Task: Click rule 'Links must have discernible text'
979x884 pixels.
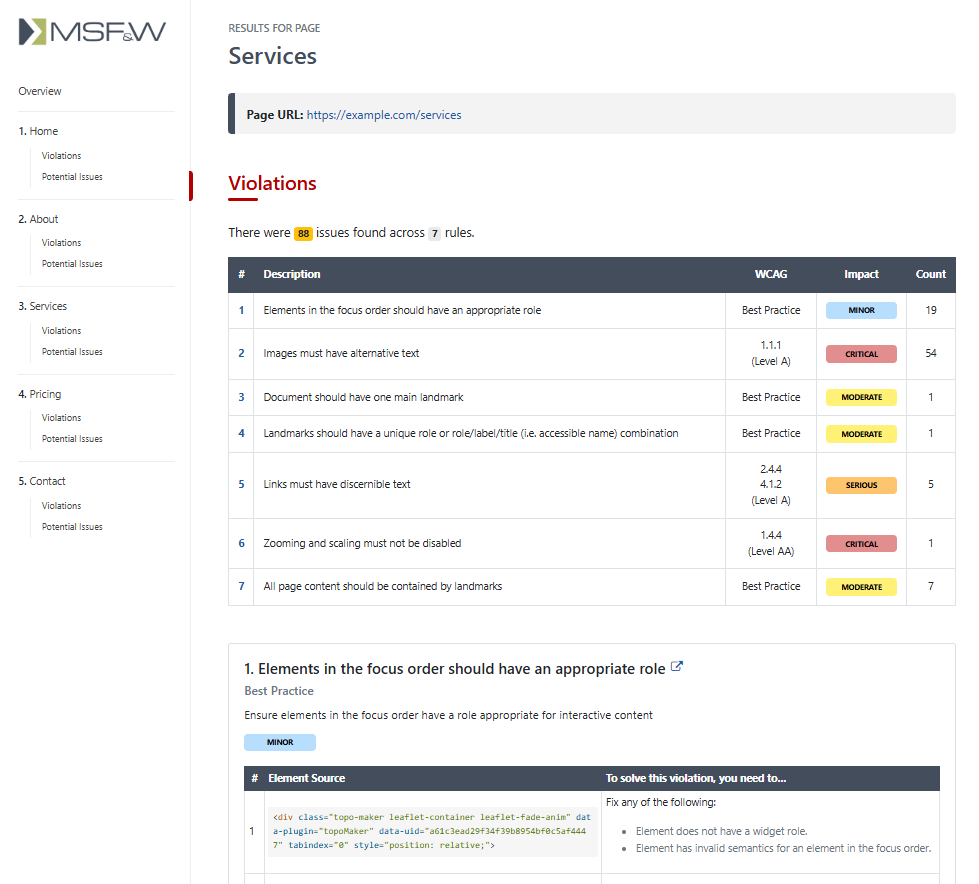Action: 337,485
